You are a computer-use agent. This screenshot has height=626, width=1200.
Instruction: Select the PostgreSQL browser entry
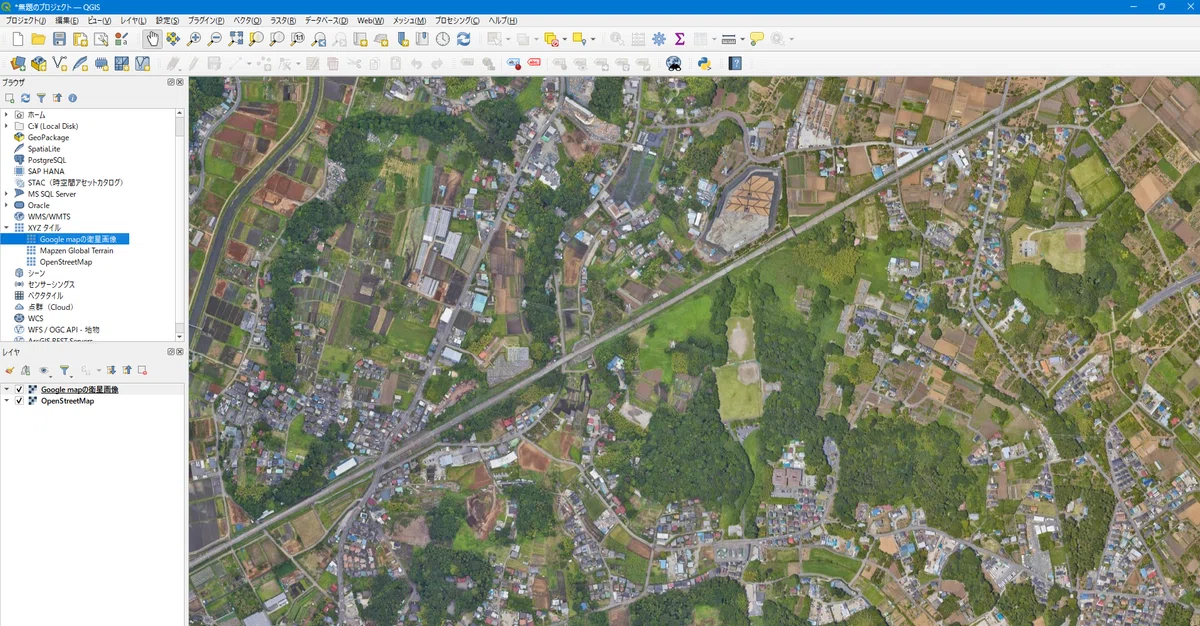46,160
